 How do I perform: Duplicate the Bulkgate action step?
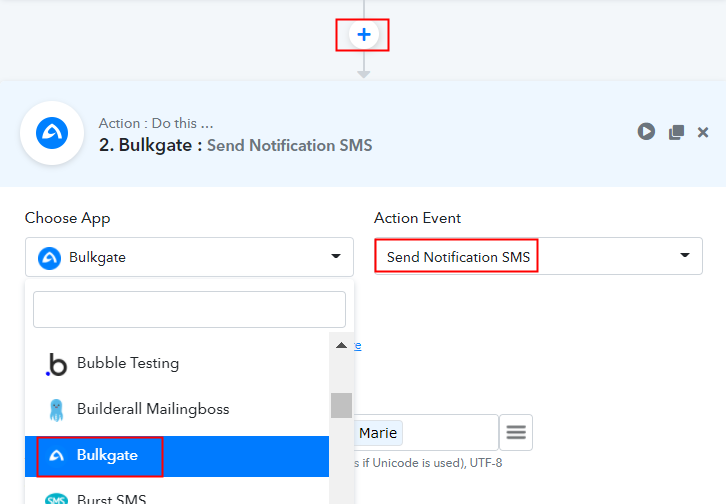676,132
